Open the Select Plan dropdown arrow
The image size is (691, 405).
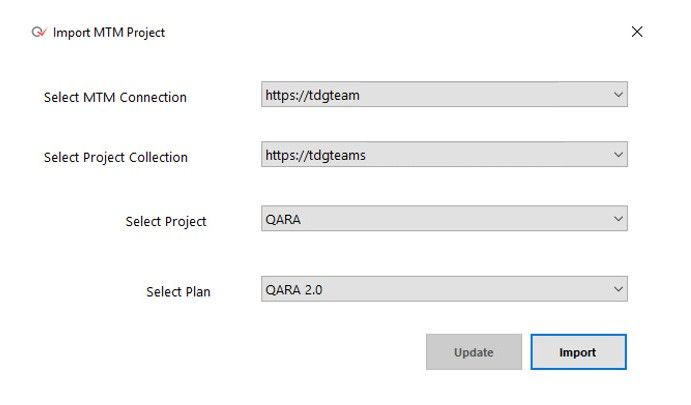coord(618,289)
